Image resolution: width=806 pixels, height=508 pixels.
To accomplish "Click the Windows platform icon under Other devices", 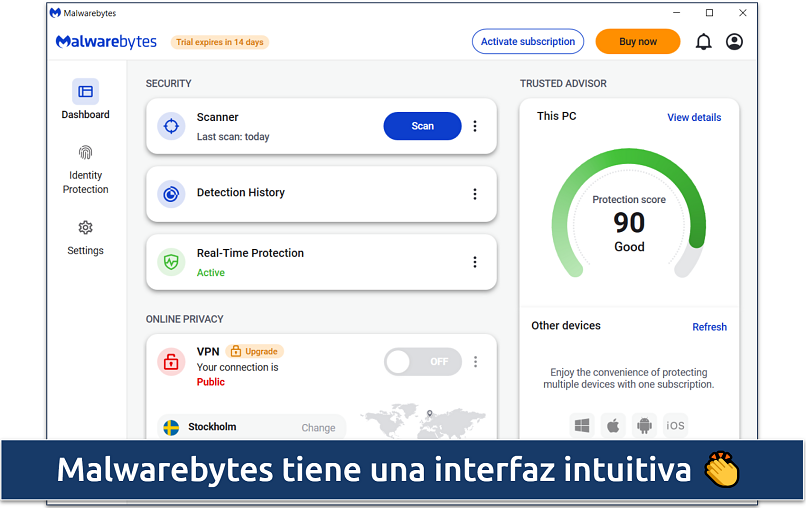I will pos(582,425).
